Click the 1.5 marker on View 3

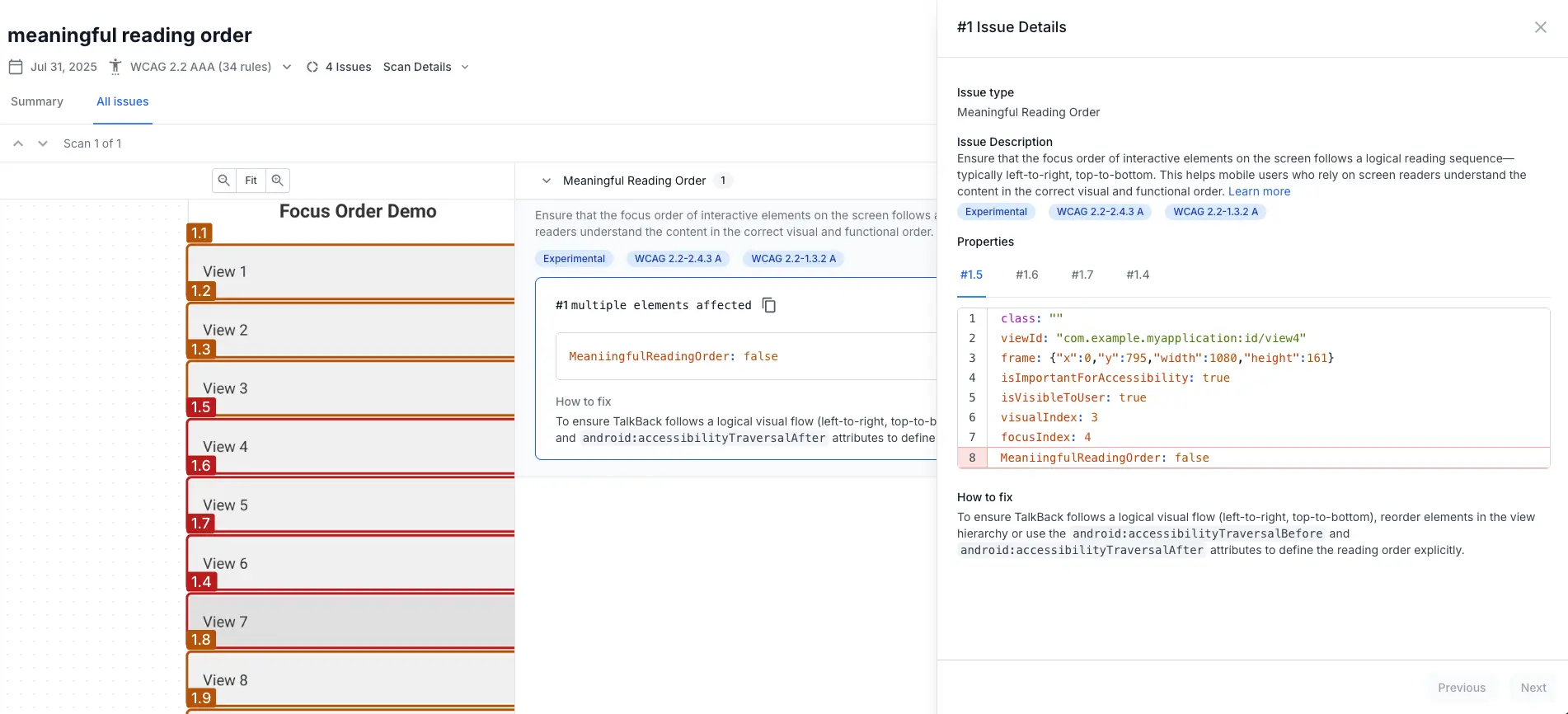click(x=201, y=407)
